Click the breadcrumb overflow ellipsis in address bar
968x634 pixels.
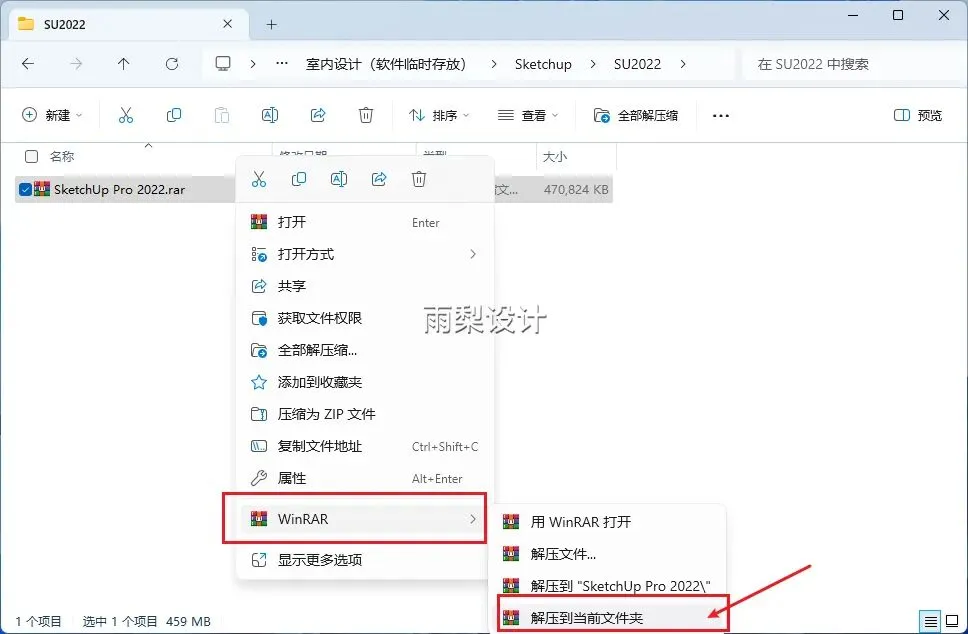coord(282,64)
